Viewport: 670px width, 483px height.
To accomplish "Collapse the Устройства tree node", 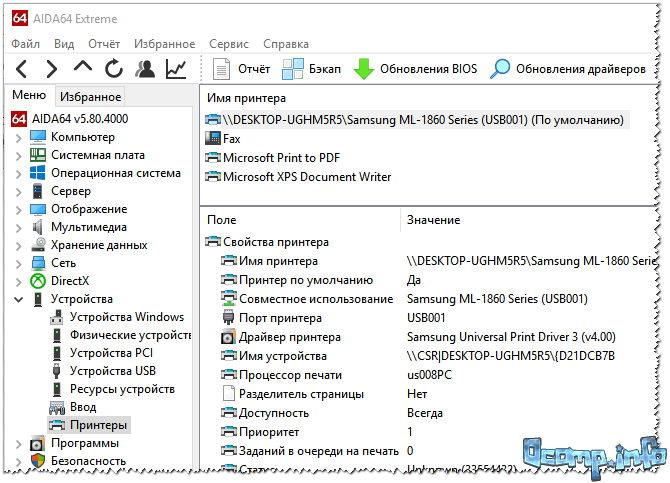I will coord(18,299).
